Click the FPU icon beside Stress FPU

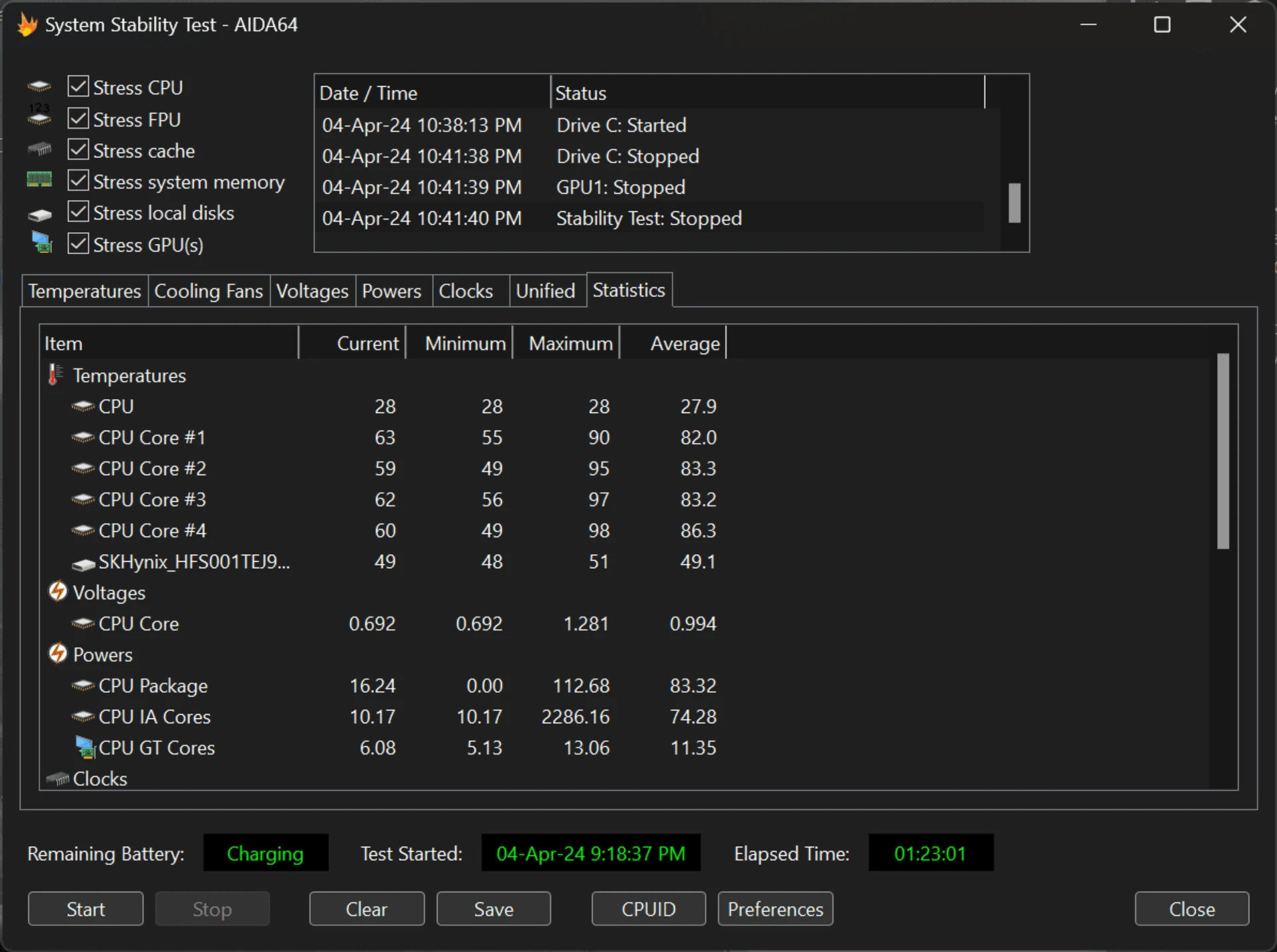point(39,115)
